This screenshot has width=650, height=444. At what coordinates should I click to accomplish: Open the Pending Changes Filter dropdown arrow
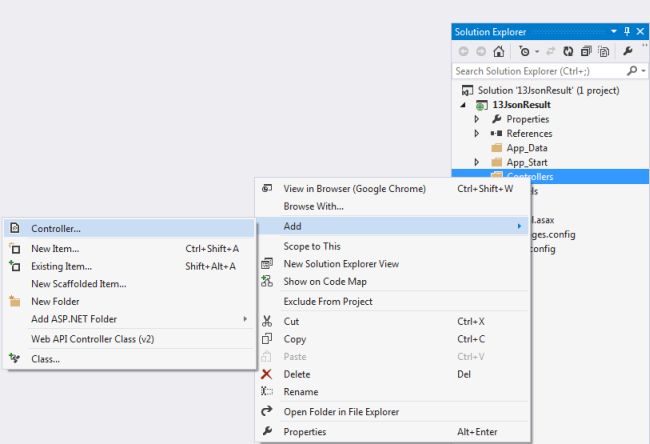click(537, 52)
